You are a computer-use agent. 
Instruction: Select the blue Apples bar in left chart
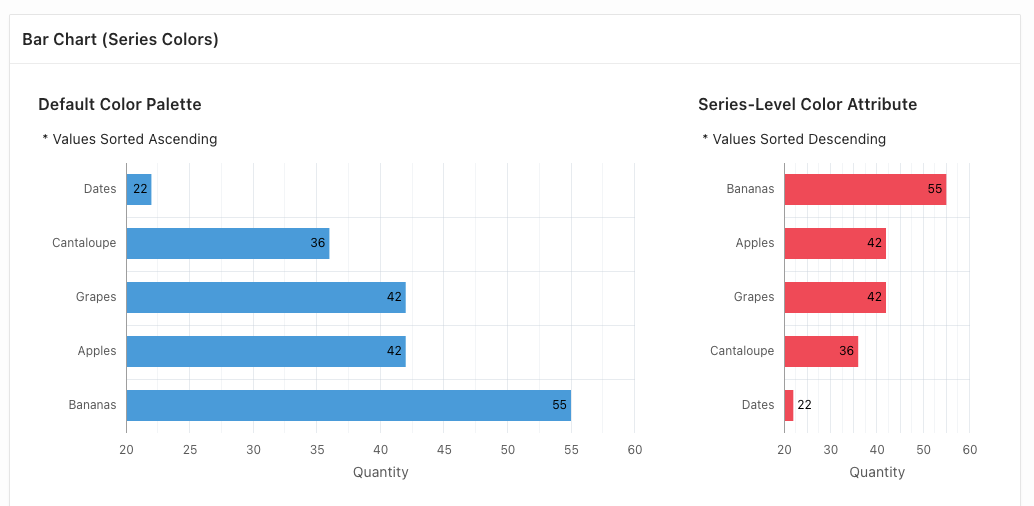(x=266, y=352)
